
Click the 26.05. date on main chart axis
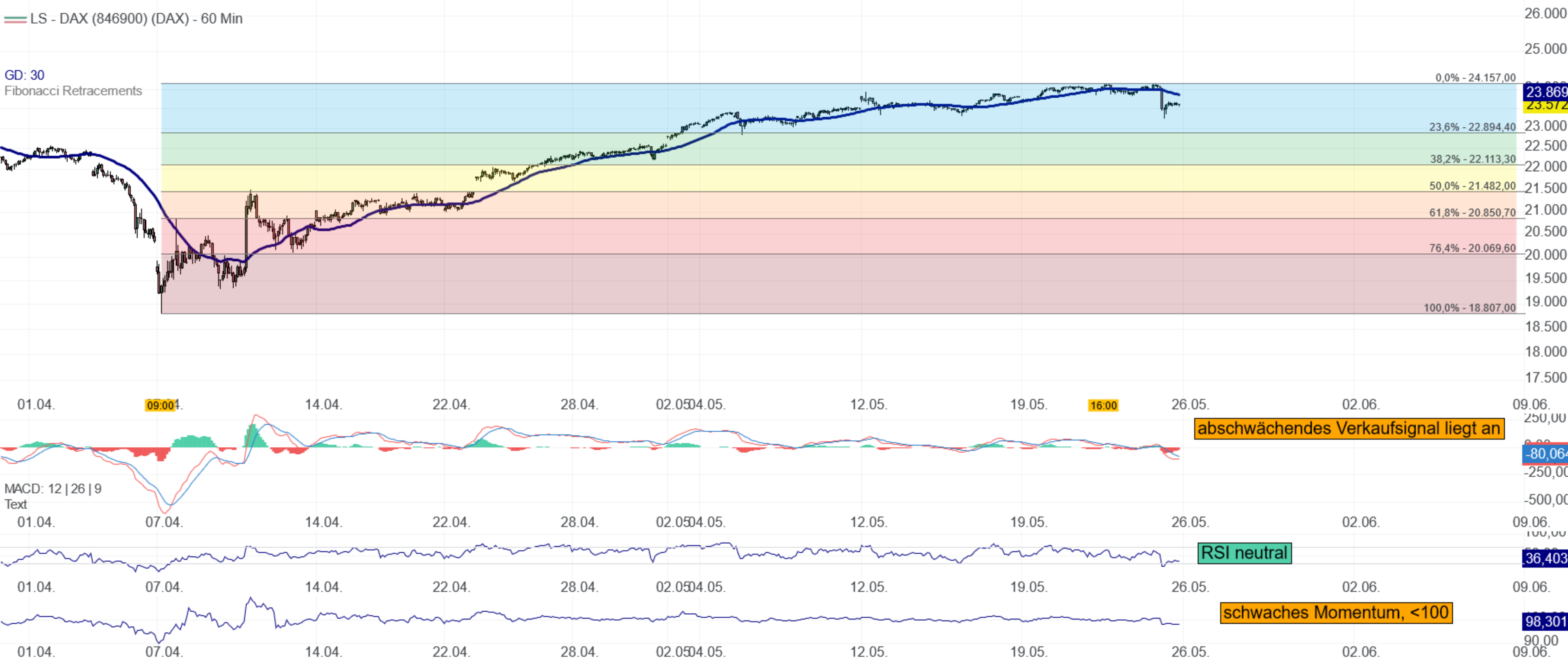(x=1190, y=404)
